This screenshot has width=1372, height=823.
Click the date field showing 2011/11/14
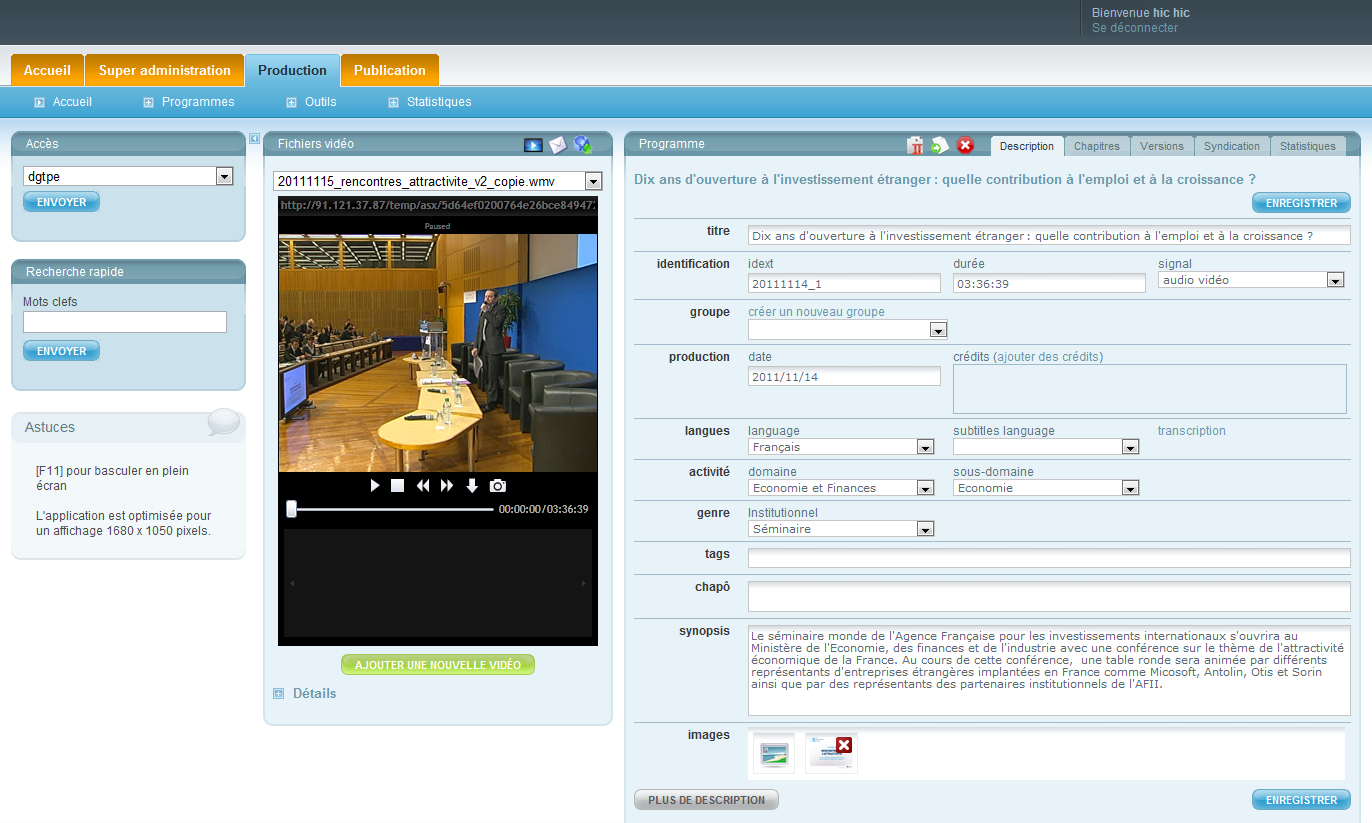point(844,376)
